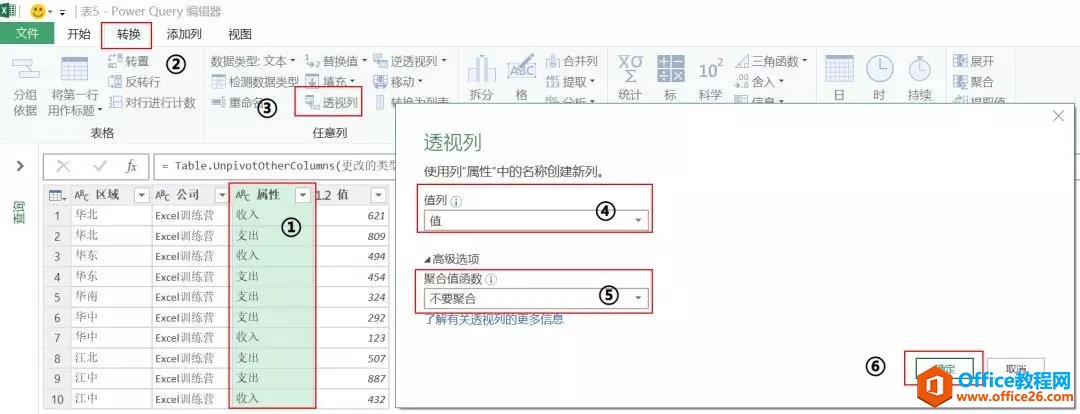1080x414 pixels.
Task: Click the smiley feedback icon in title bar
Action: click(37, 12)
